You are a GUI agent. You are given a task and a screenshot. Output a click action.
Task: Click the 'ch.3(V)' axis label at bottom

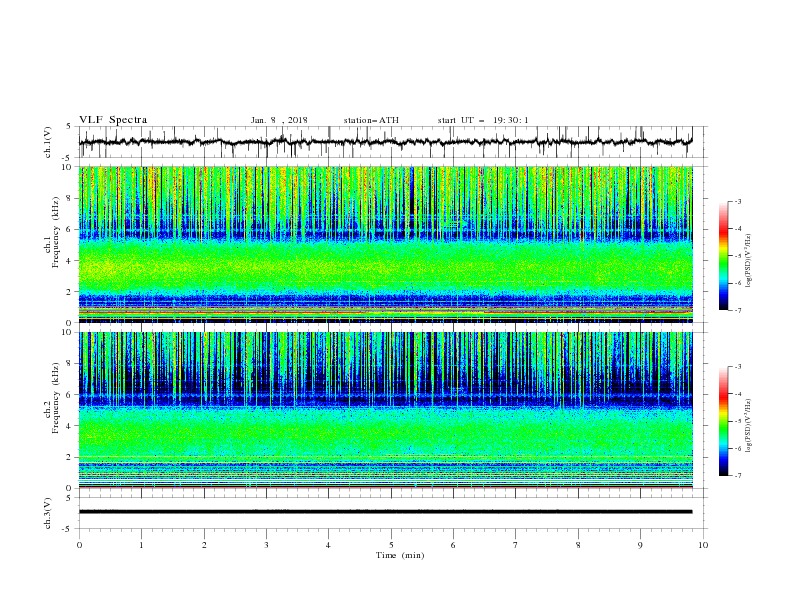coord(48,513)
